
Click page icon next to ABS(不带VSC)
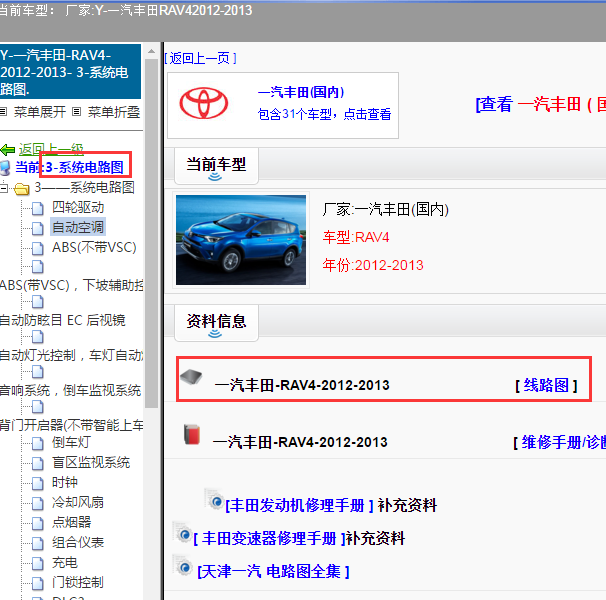click(x=37, y=248)
